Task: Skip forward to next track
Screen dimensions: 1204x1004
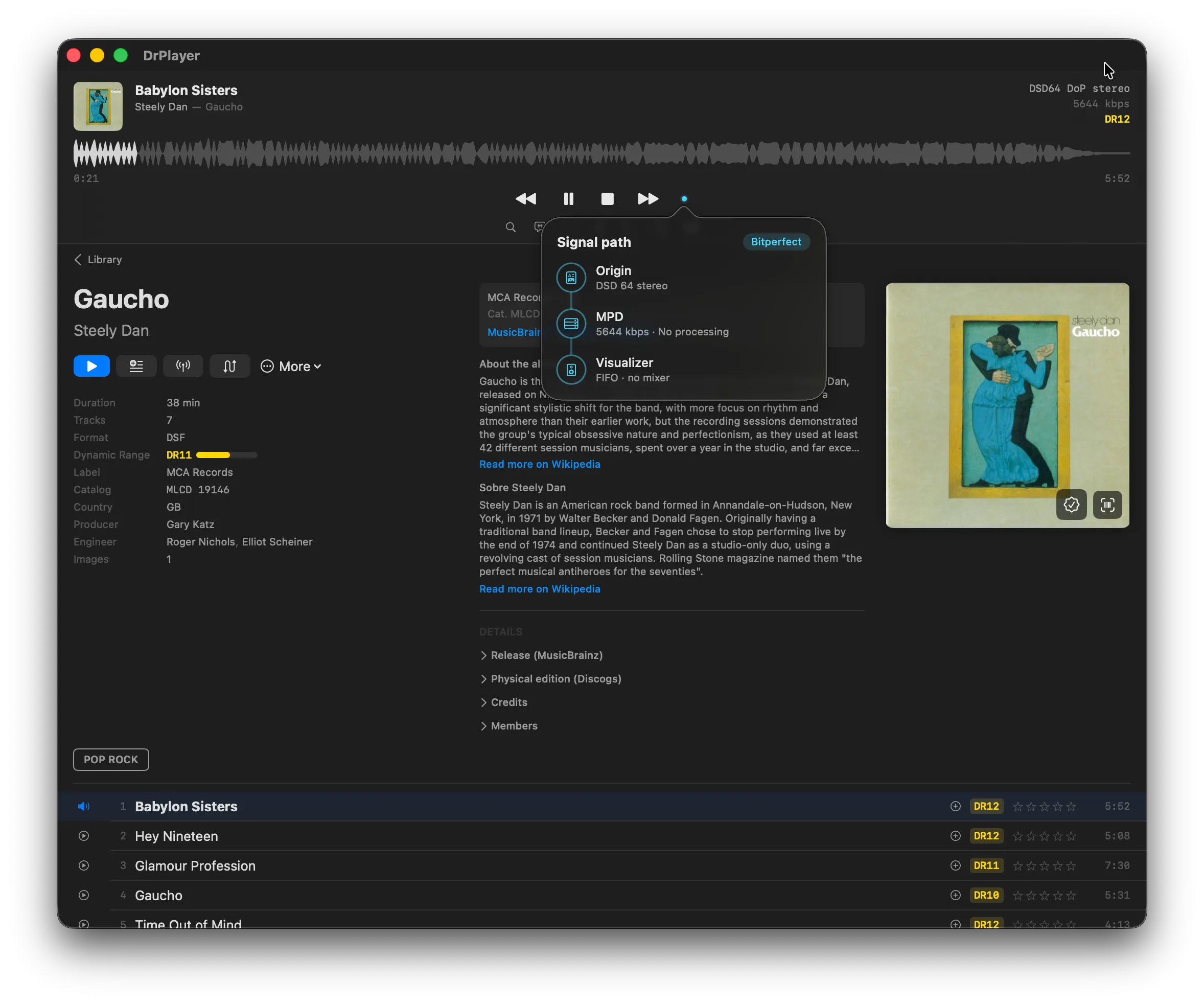Action: [x=648, y=199]
